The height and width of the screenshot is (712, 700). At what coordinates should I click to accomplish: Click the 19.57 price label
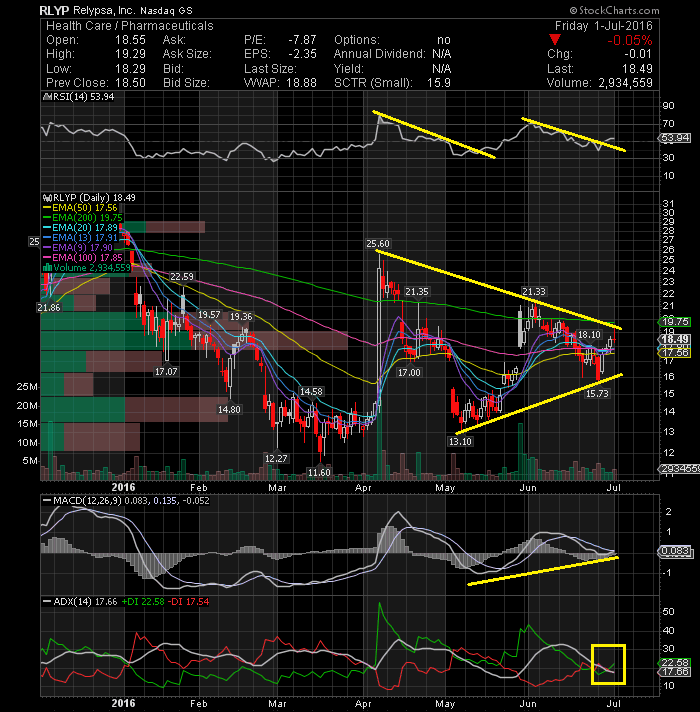point(209,314)
